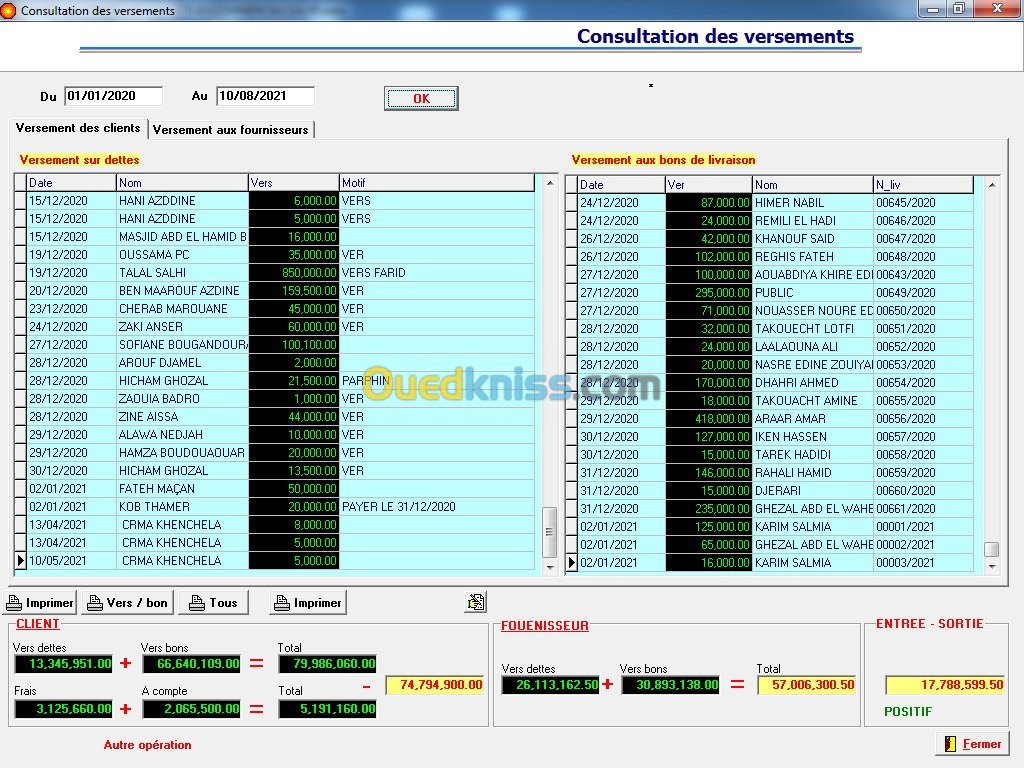Select the TALAL SALHI row
The height and width of the screenshot is (768, 1024).
coord(180,273)
